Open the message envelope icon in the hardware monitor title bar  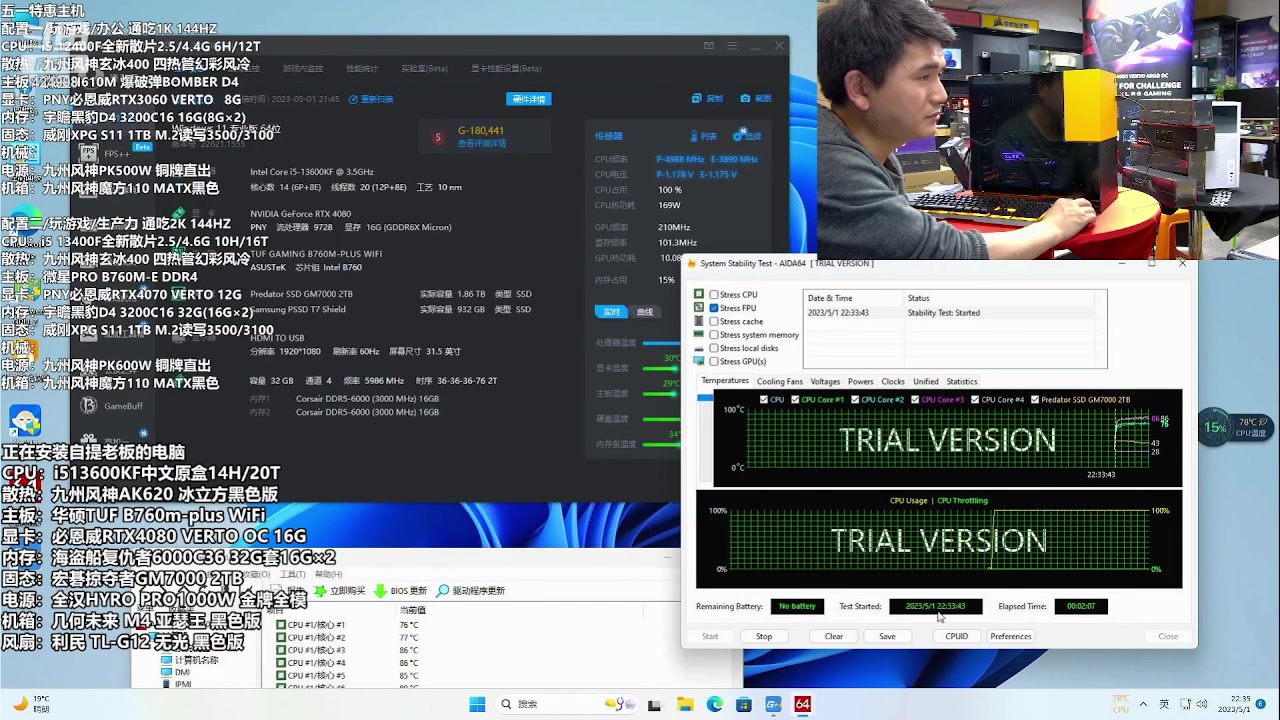point(709,45)
